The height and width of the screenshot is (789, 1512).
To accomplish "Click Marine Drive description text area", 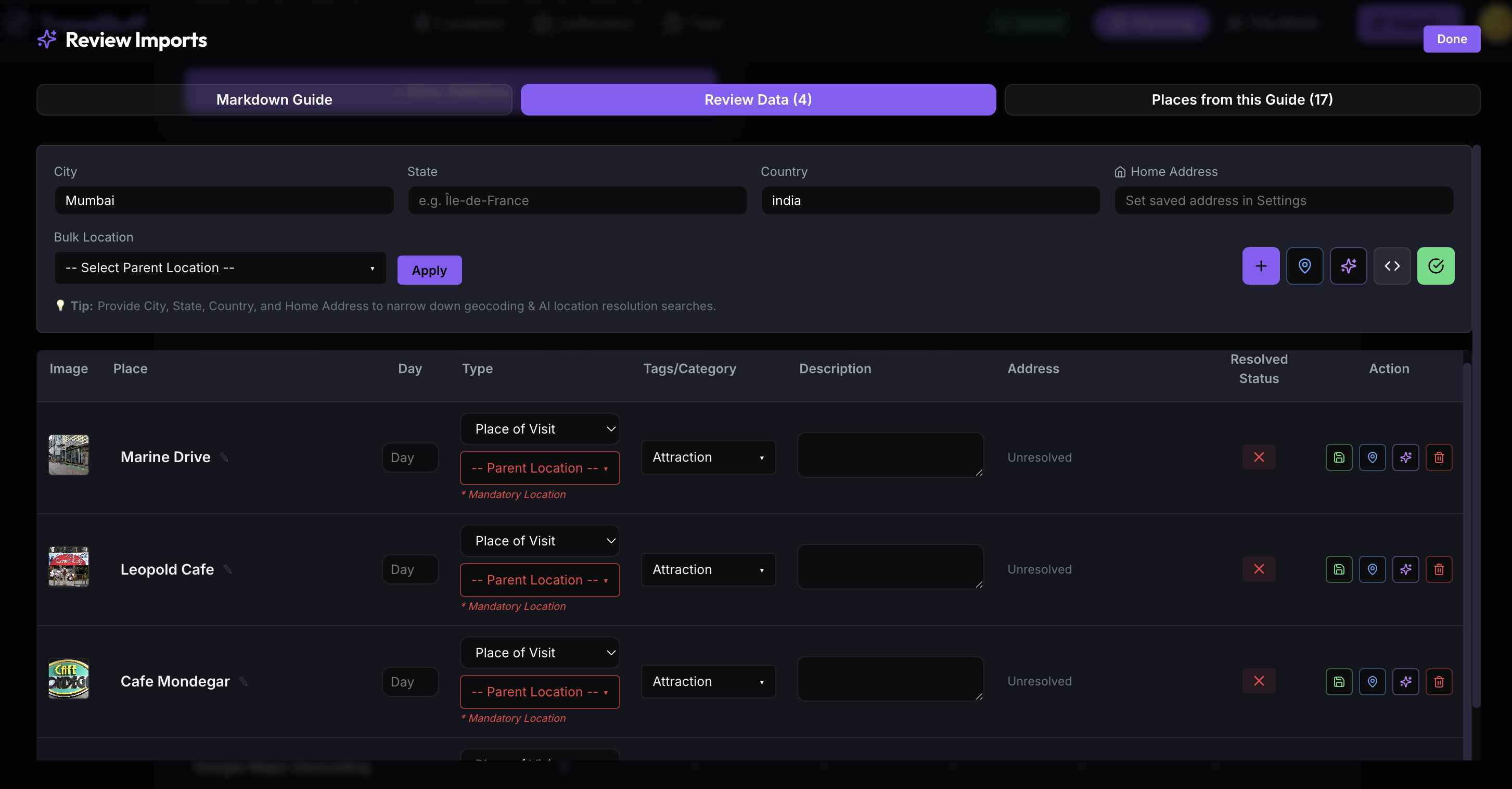I will tap(890, 455).
